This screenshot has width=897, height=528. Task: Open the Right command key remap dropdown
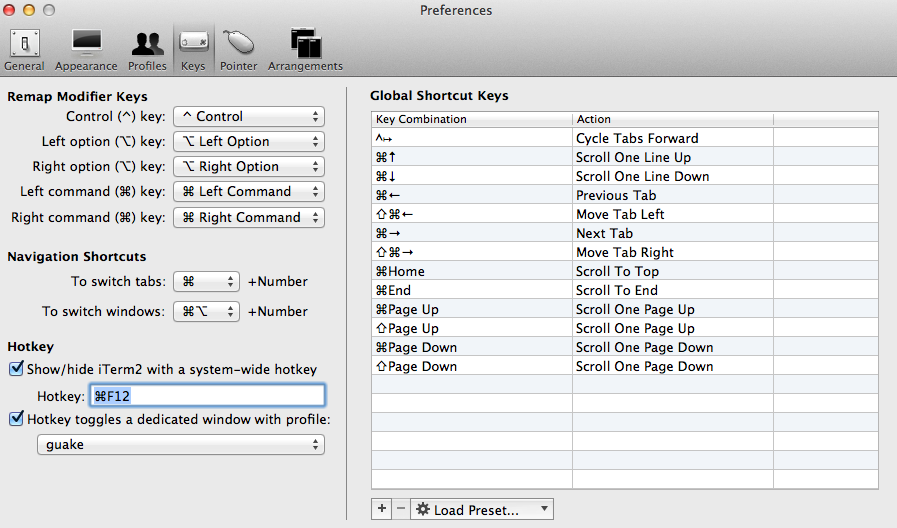pyautogui.click(x=249, y=217)
